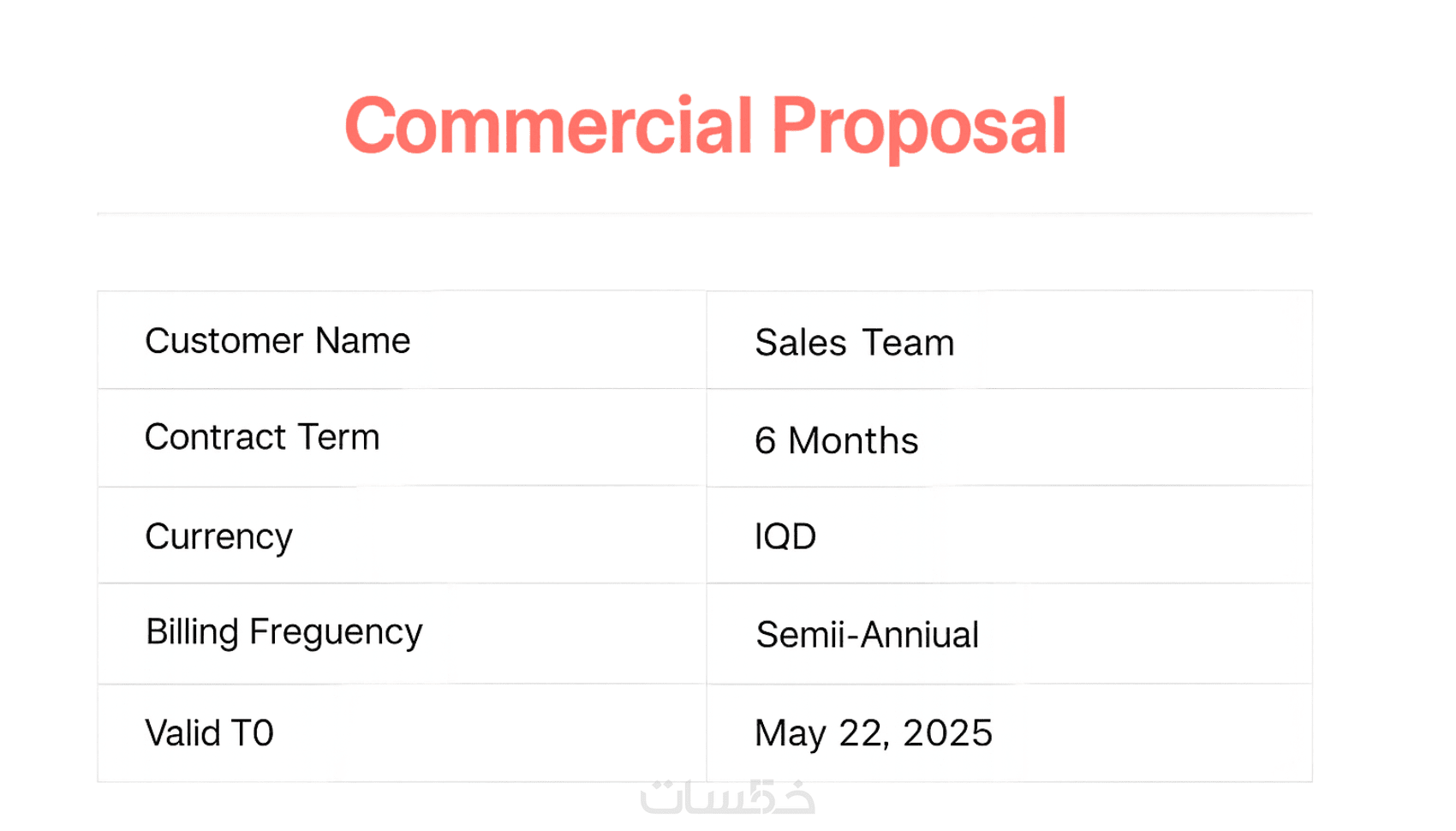Click the "IQD" currency value

[785, 537]
